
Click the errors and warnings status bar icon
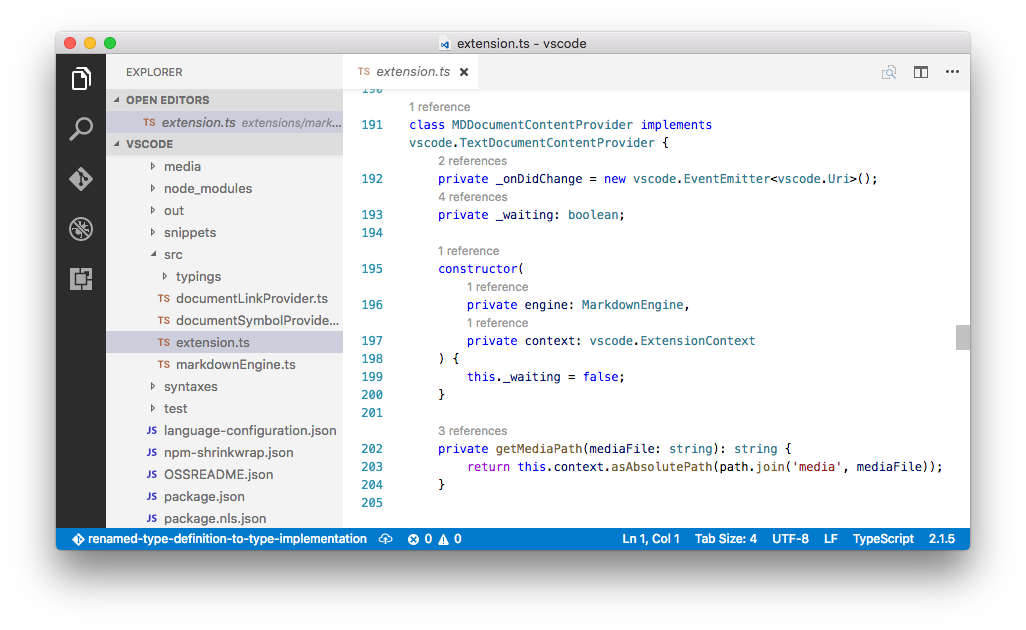434,538
